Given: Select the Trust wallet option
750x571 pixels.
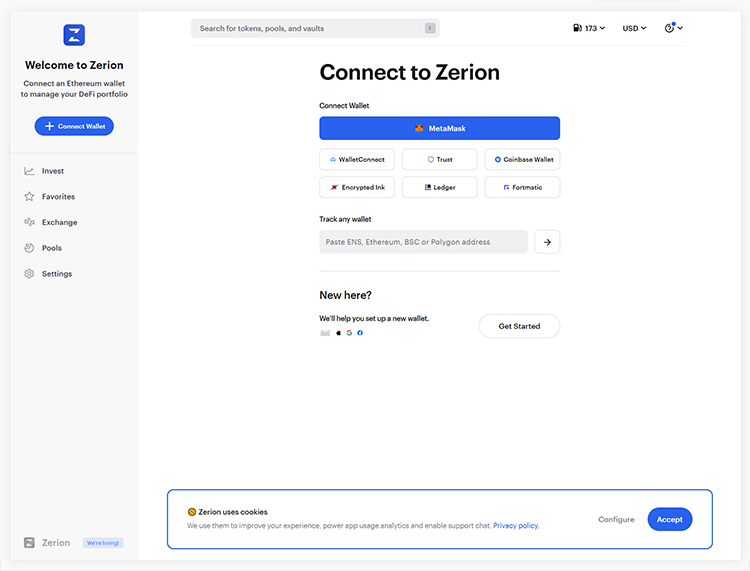Looking at the screenshot, I should (x=439, y=159).
